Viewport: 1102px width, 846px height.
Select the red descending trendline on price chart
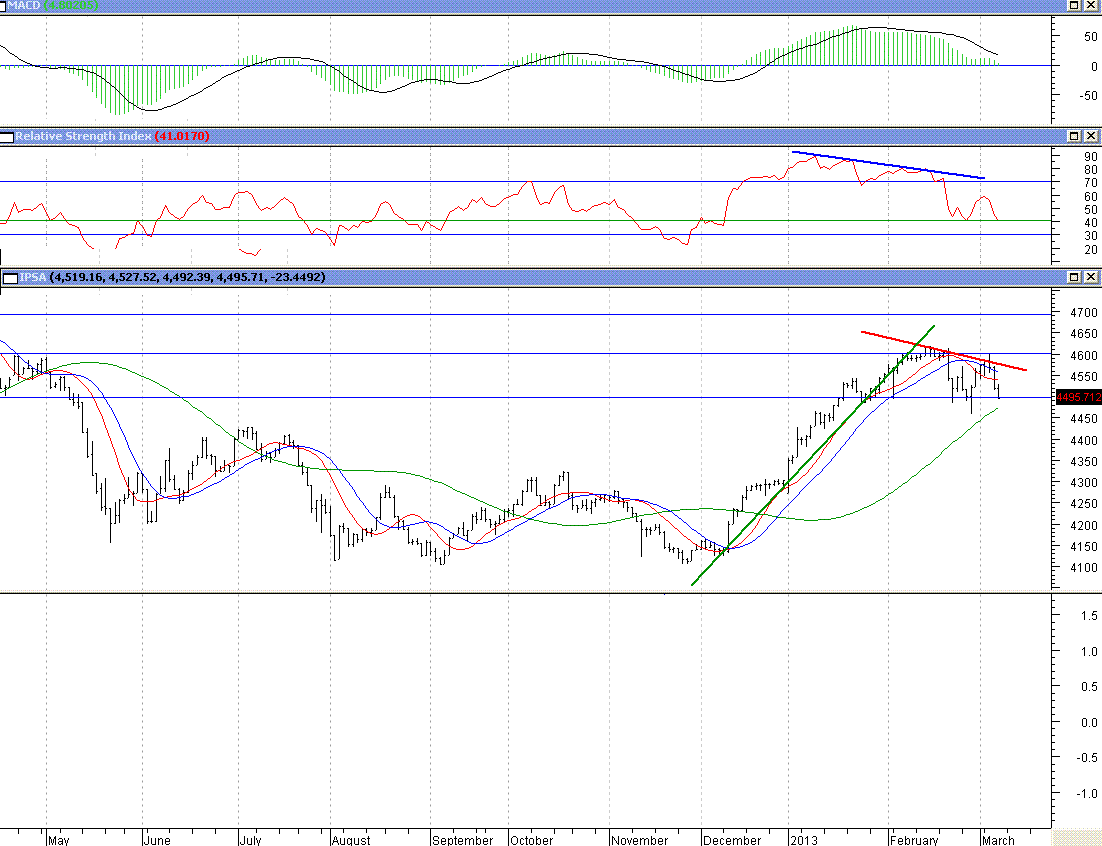(940, 349)
